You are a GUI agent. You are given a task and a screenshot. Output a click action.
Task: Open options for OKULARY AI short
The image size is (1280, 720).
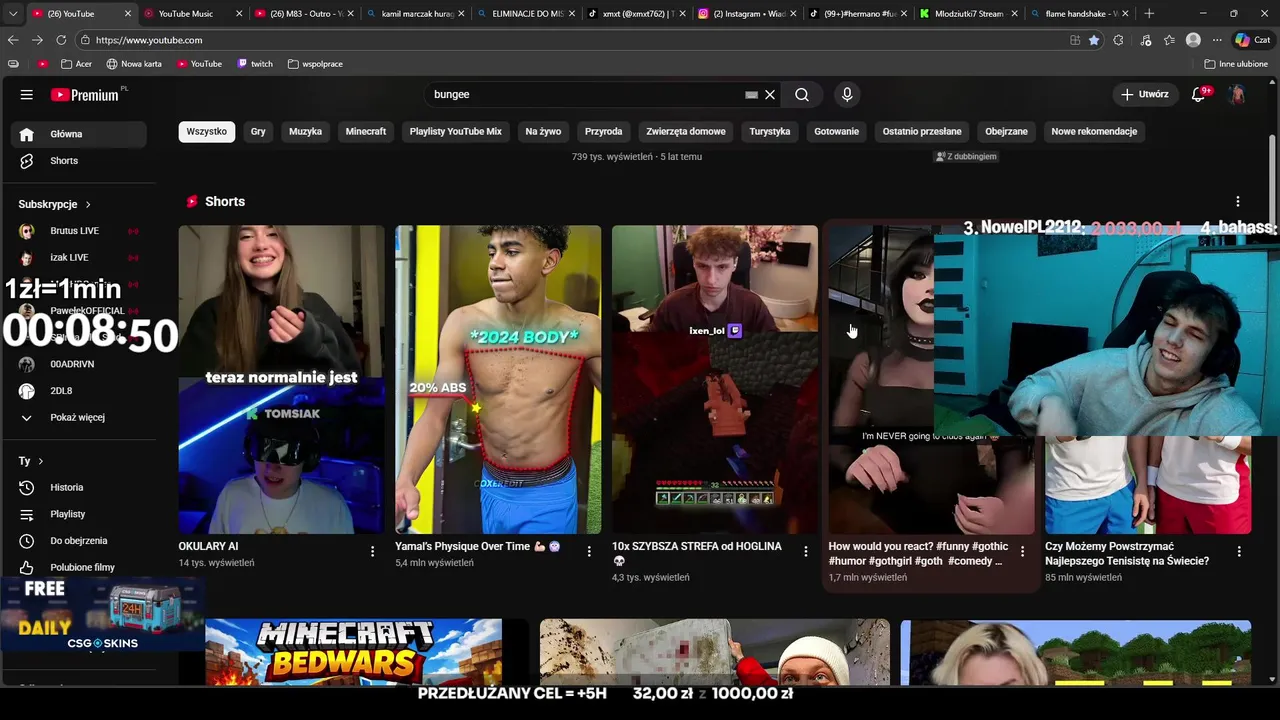point(372,551)
